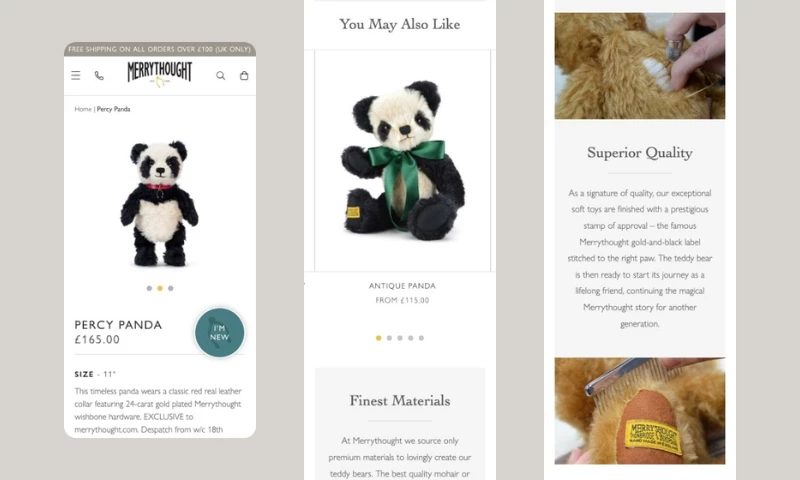Select third Percy Panda image dot
800x480 pixels.
coord(170,288)
